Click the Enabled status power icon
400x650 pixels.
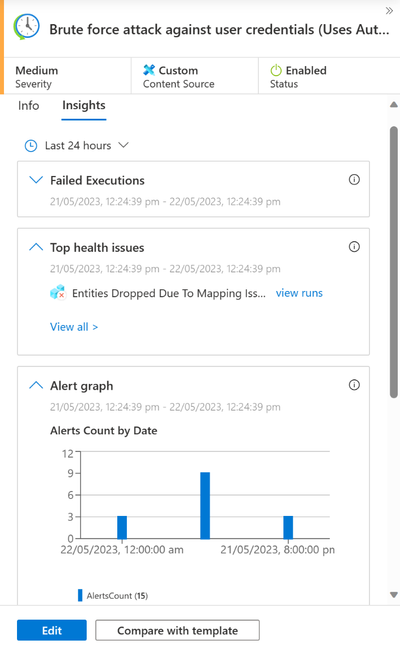(276, 70)
